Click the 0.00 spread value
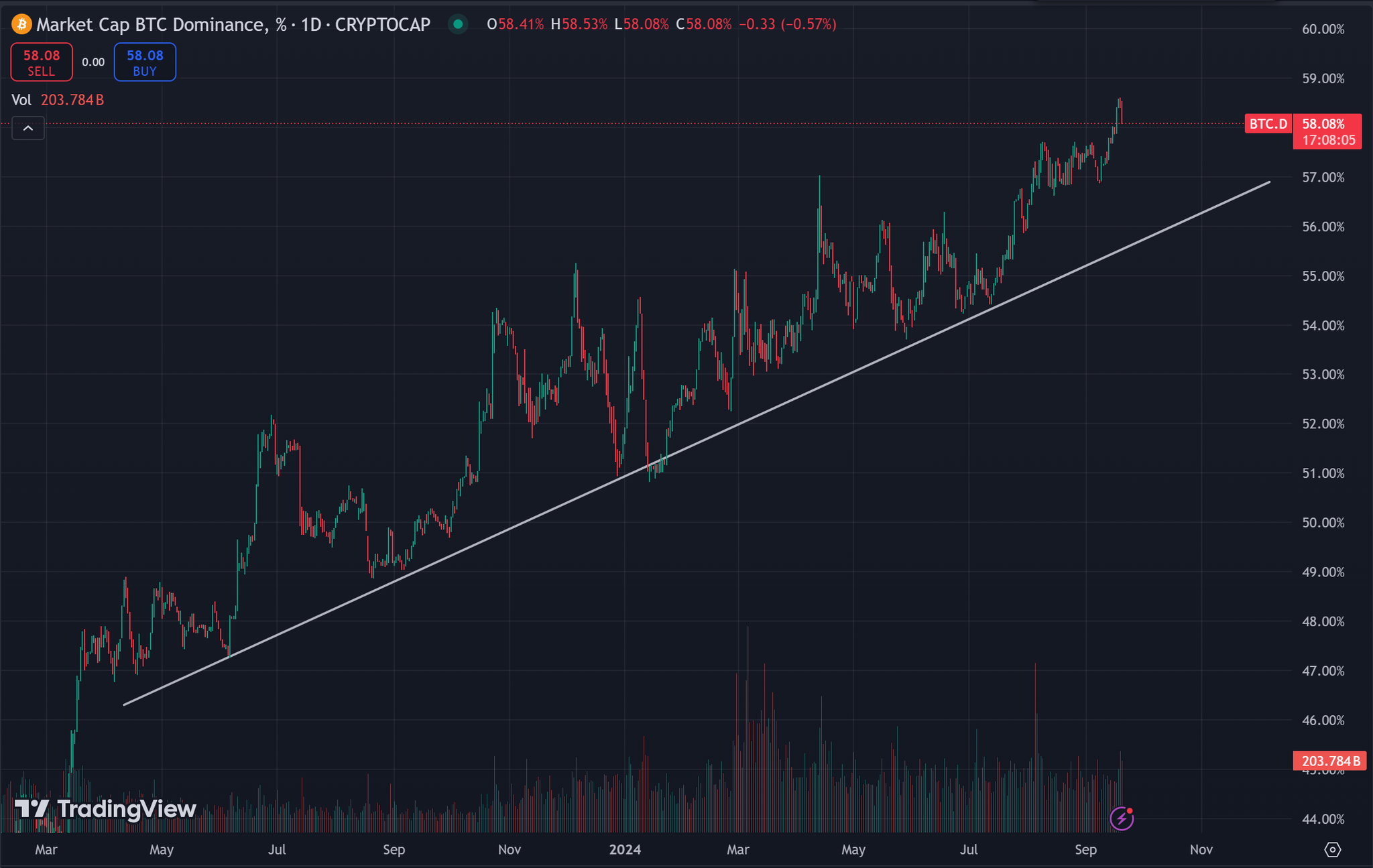The image size is (1373, 868). point(93,62)
